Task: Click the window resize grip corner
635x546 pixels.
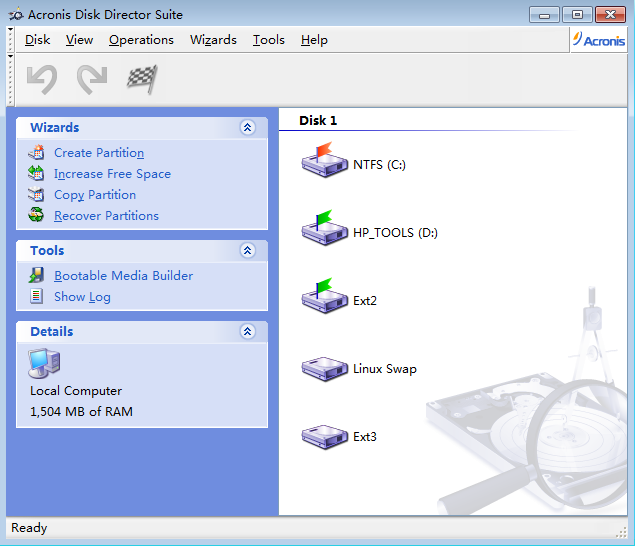Action: (x=621, y=532)
